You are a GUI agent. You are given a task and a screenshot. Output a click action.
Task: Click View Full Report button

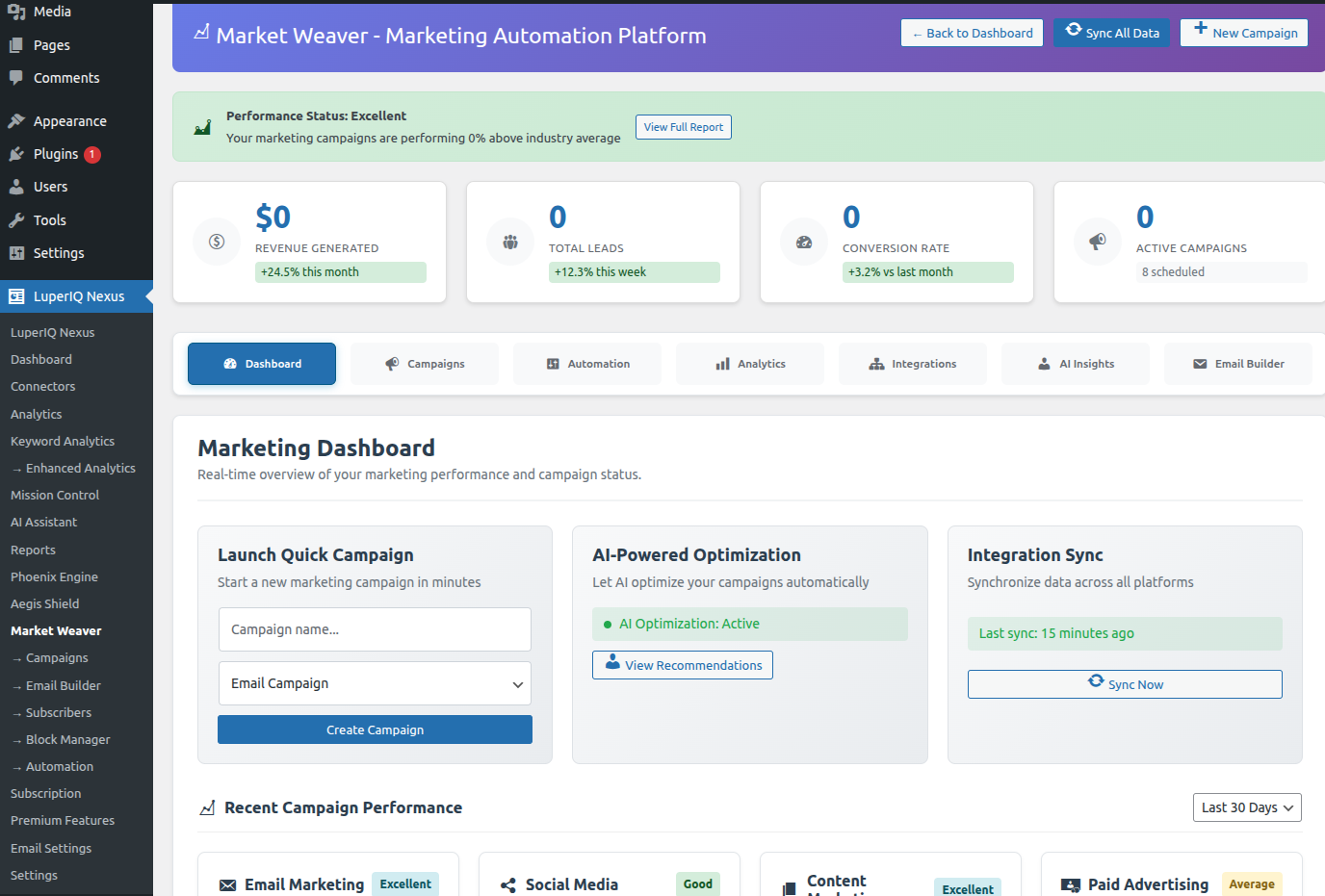coord(683,127)
